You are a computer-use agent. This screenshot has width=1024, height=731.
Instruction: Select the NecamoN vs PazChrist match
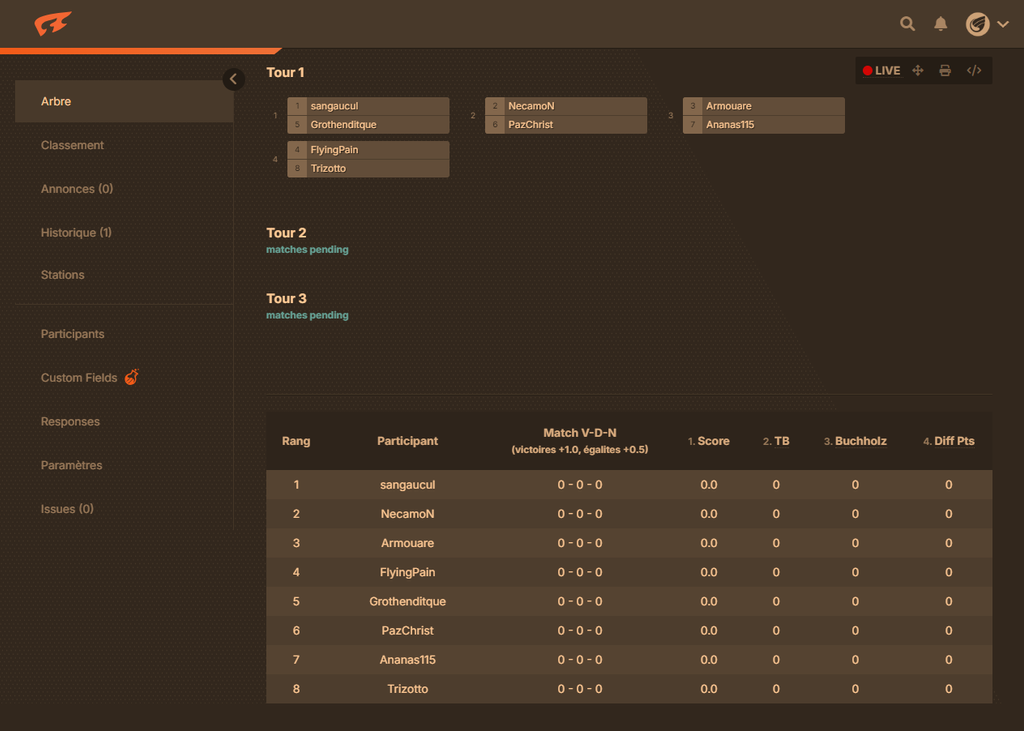(566, 115)
